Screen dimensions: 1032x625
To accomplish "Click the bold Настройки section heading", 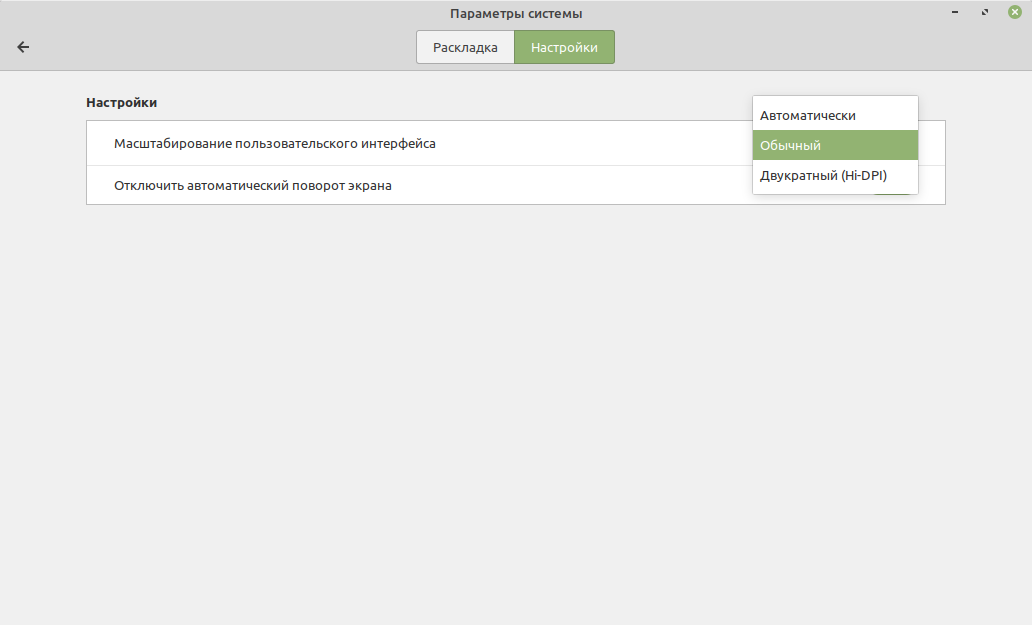I will pos(121,103).
